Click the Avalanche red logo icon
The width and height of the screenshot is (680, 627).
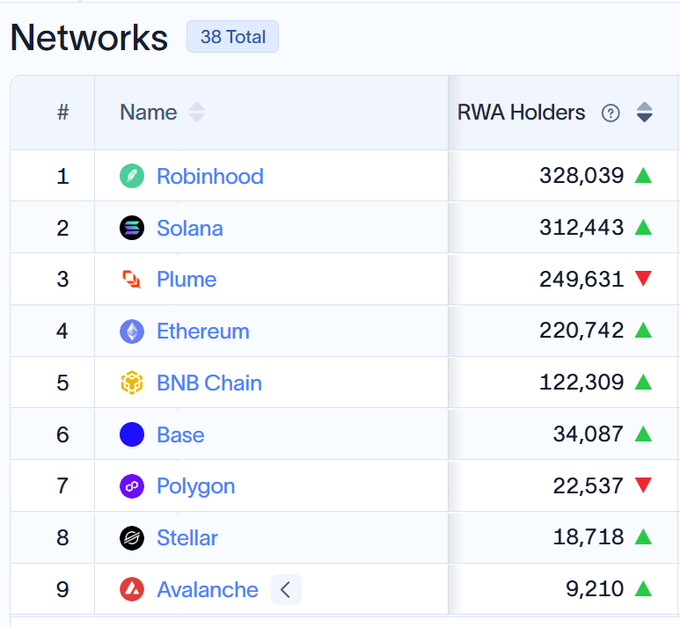pos(132,589)
